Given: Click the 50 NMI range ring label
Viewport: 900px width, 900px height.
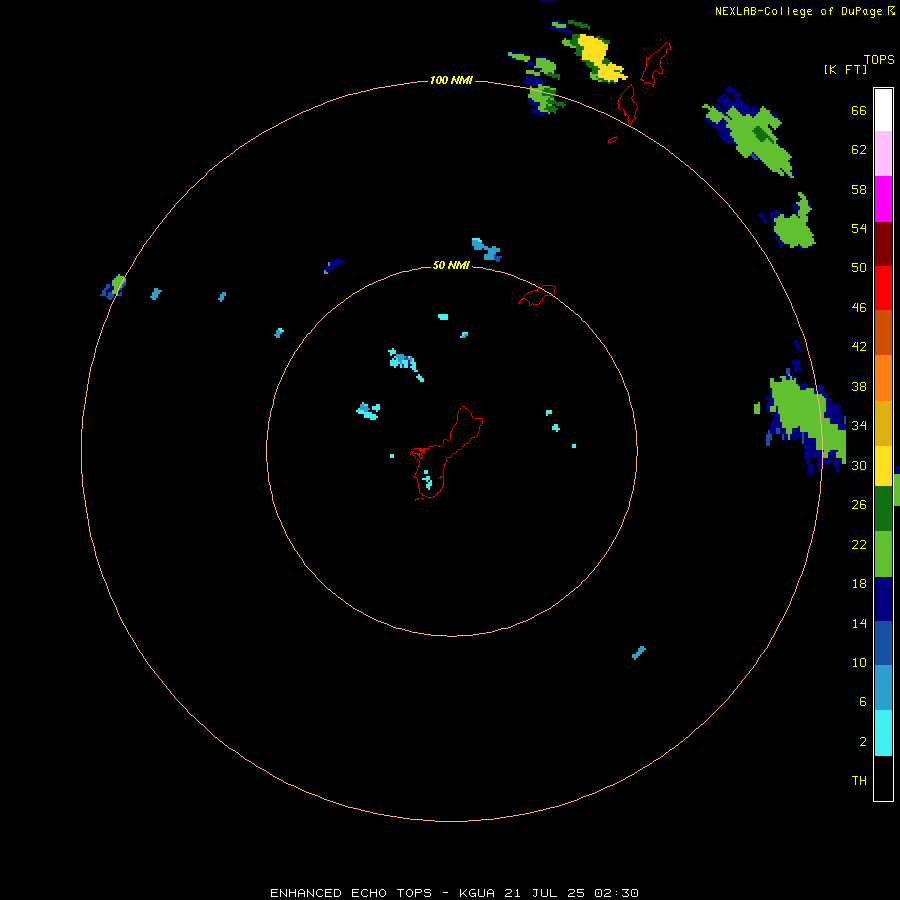Looking at the screenshot, I should (x=451, y=265).
